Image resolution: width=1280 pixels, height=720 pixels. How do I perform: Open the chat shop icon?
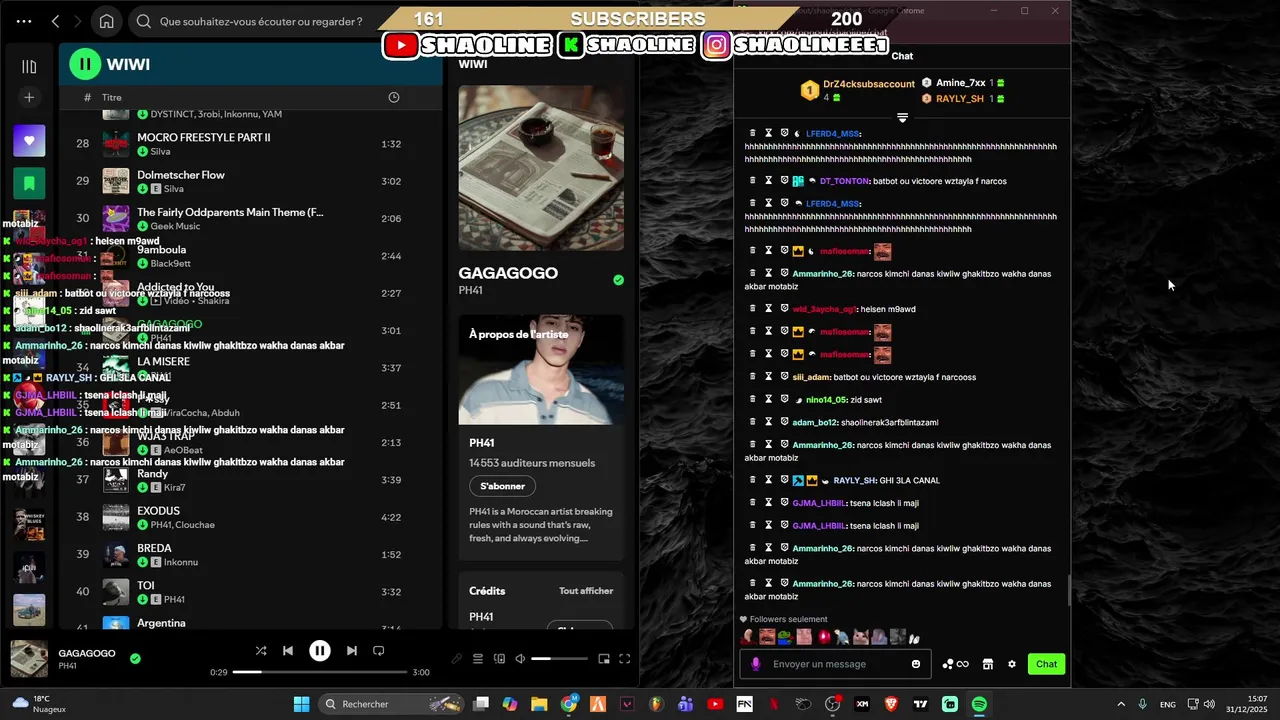click(x=987, y=664)
